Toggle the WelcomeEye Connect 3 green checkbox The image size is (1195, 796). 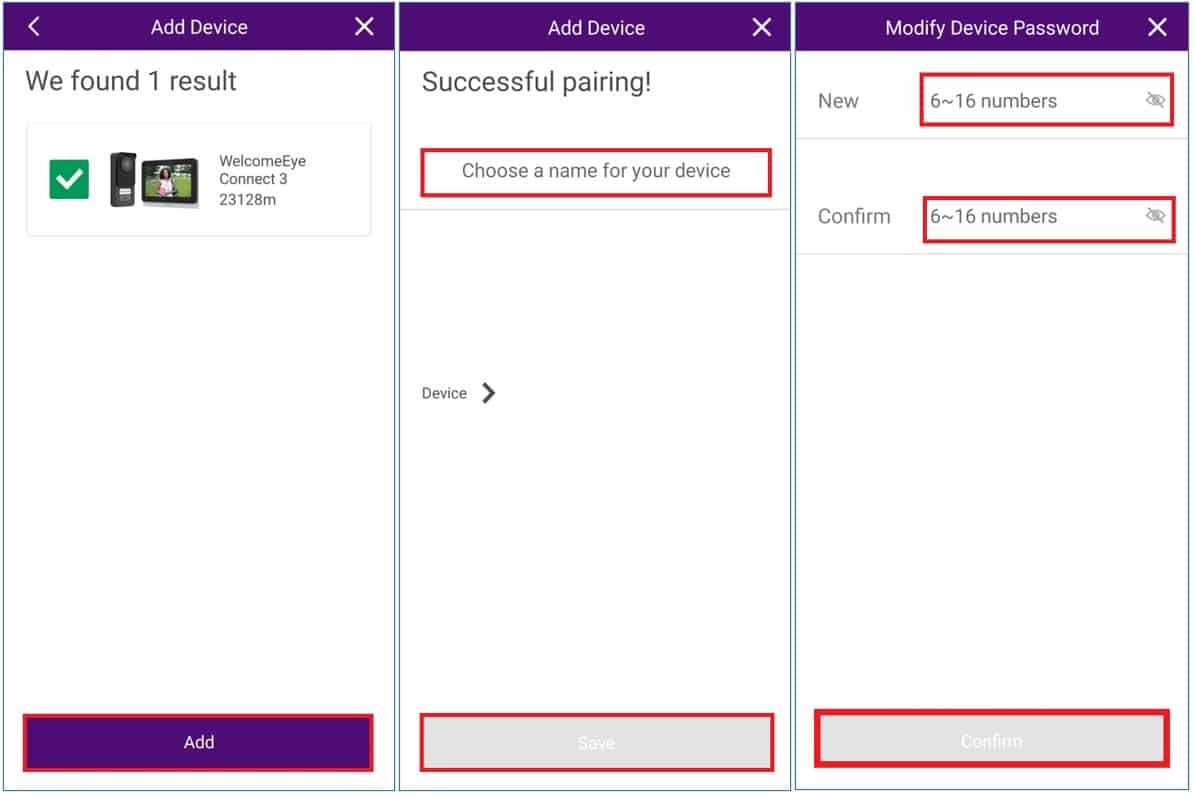point(69,179)
